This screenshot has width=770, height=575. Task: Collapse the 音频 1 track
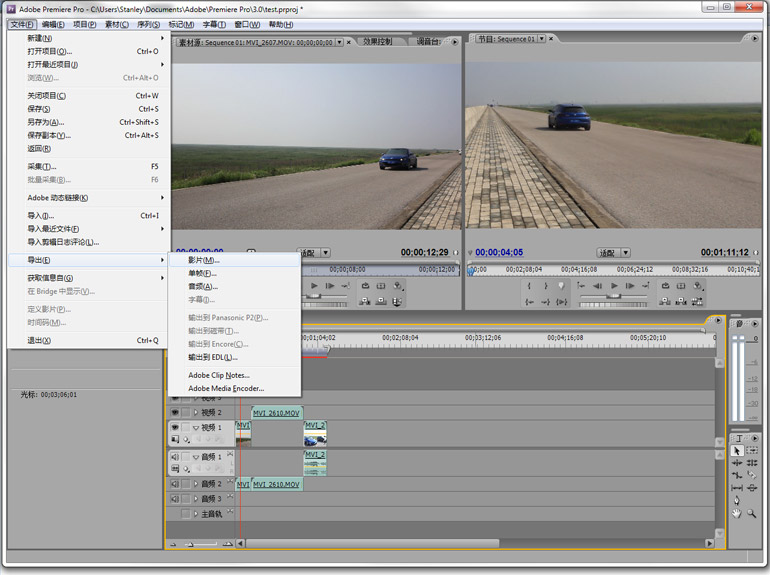pyautogui.click(x=196, y=457)
